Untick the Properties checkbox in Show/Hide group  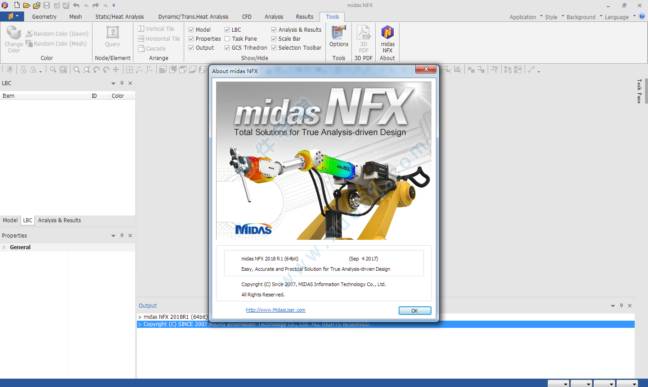click(191, 38)
